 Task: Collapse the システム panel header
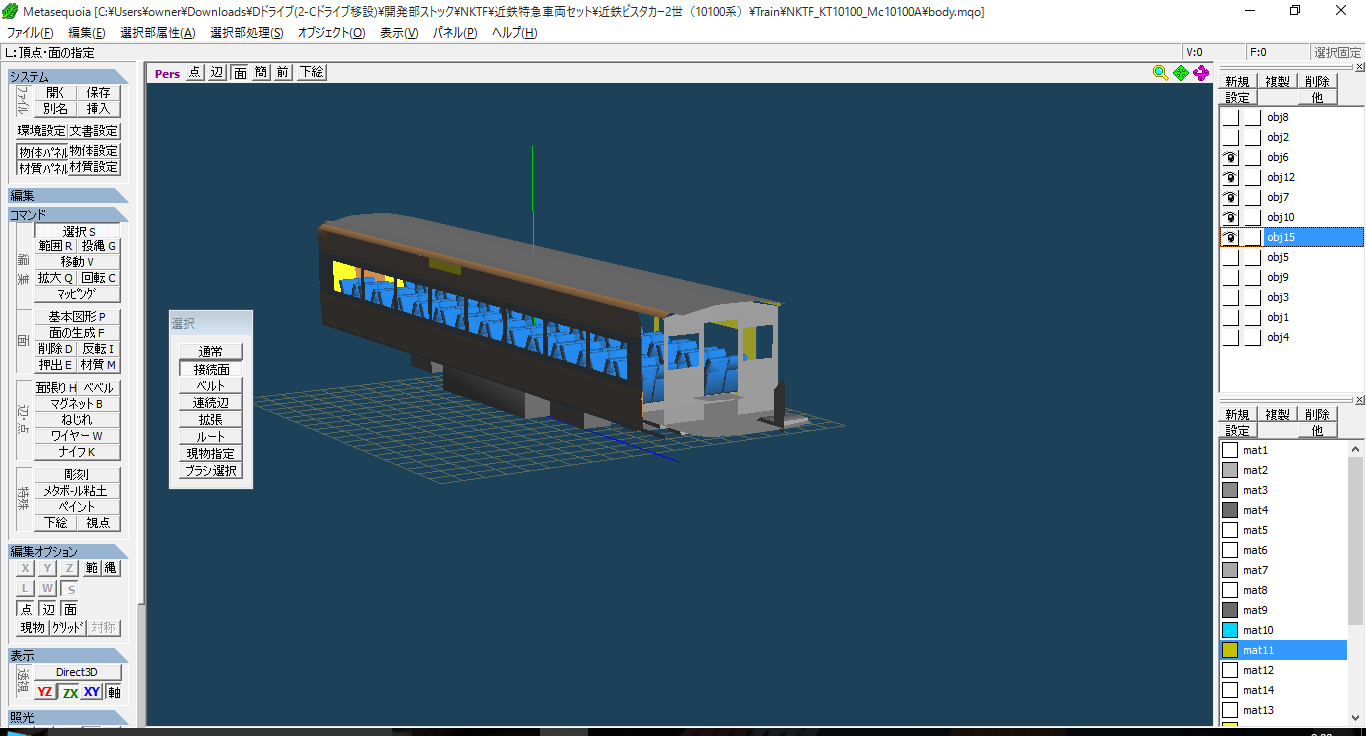tap(68, 77)
